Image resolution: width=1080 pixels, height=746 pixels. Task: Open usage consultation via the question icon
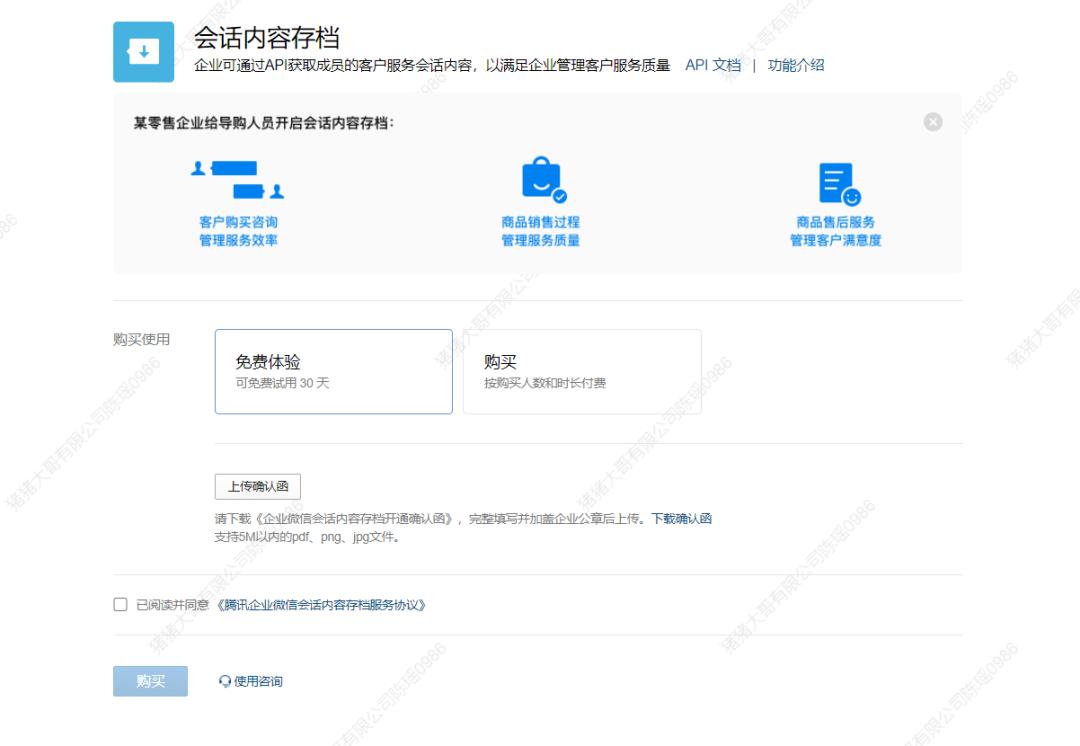click(x=222, y=683)
